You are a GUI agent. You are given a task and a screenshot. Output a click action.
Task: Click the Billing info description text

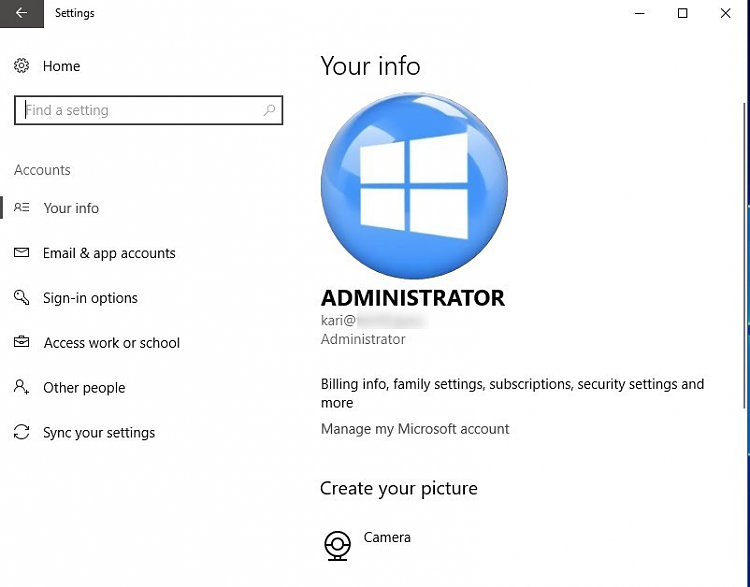[512, 393]
